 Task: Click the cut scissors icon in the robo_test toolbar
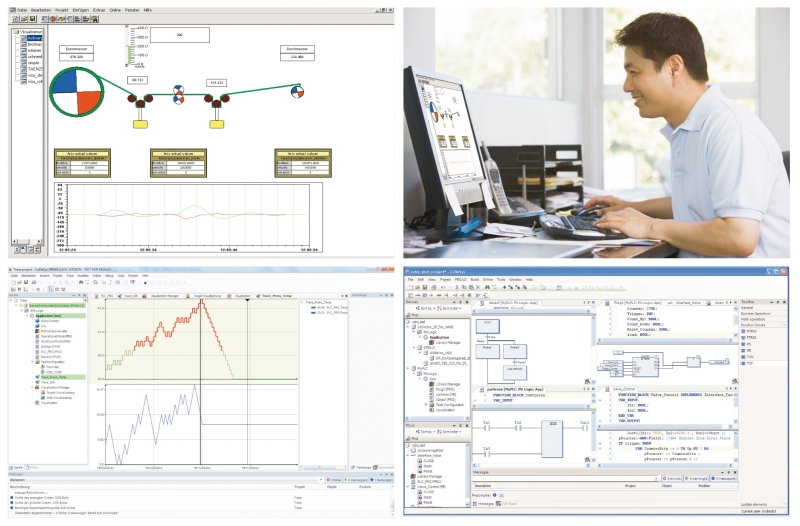[x=457, y=287]
